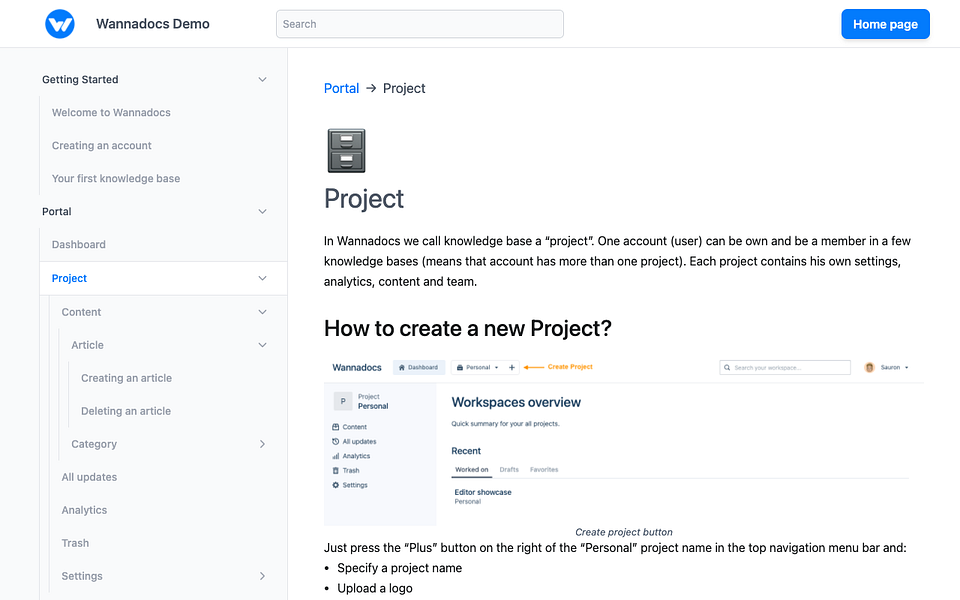Viewport: 960px width, 600px height.
Task: Open the Home page button
Action: pyautogui.click(x=885, y=24)
